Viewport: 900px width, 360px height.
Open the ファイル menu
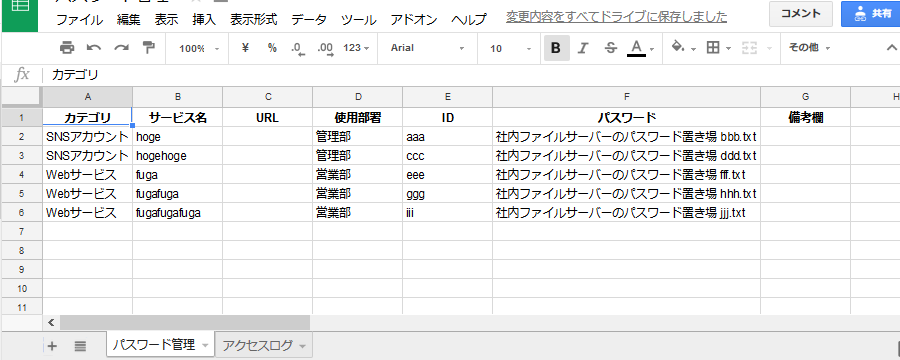coord(80,20)
